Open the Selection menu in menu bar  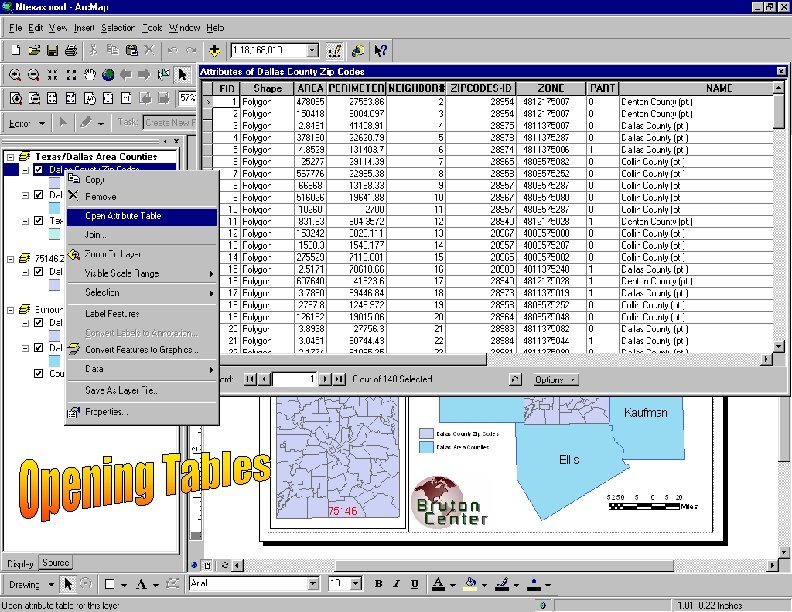click(118, 28)
